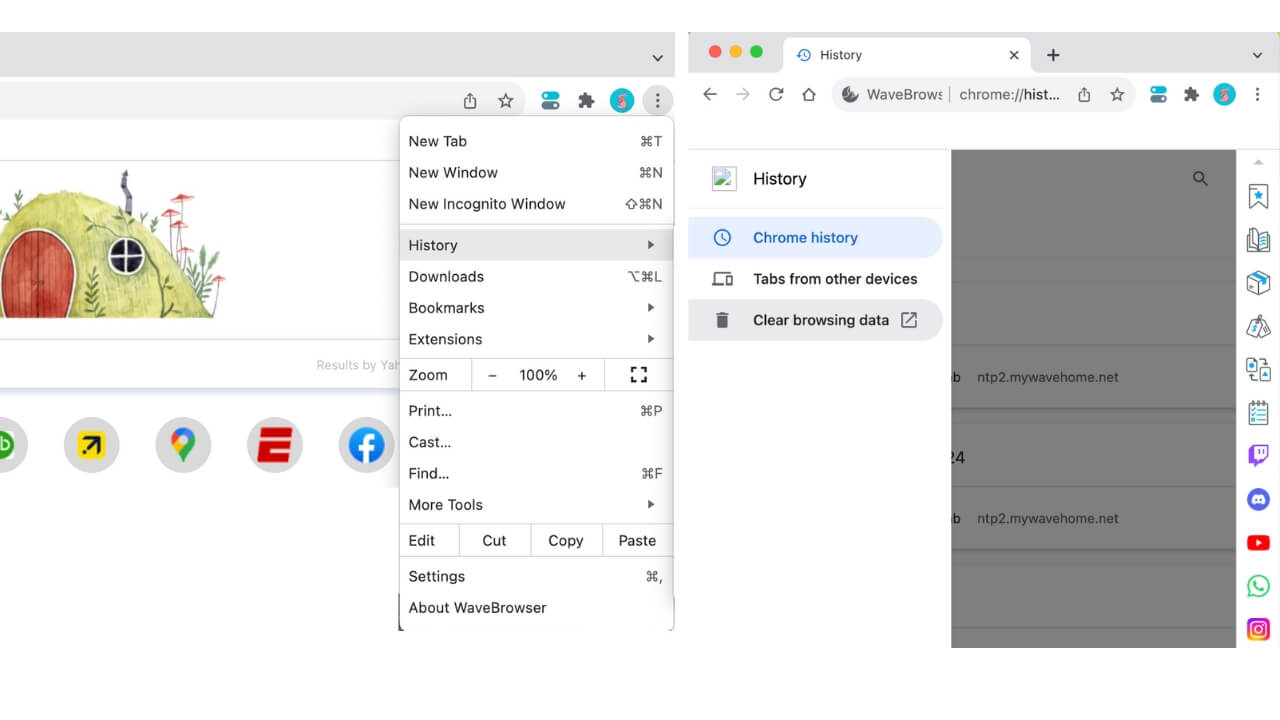
Task: Open the Google Maps shortcut
Action: point(183,445)
